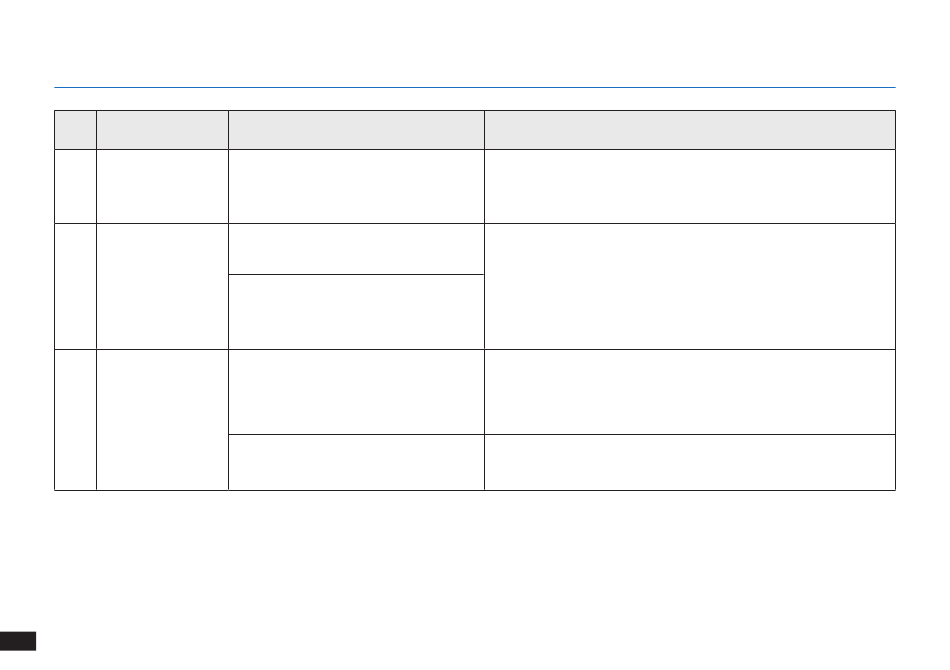
Task: Click upper wide cell in last body row
Action: 690,392
